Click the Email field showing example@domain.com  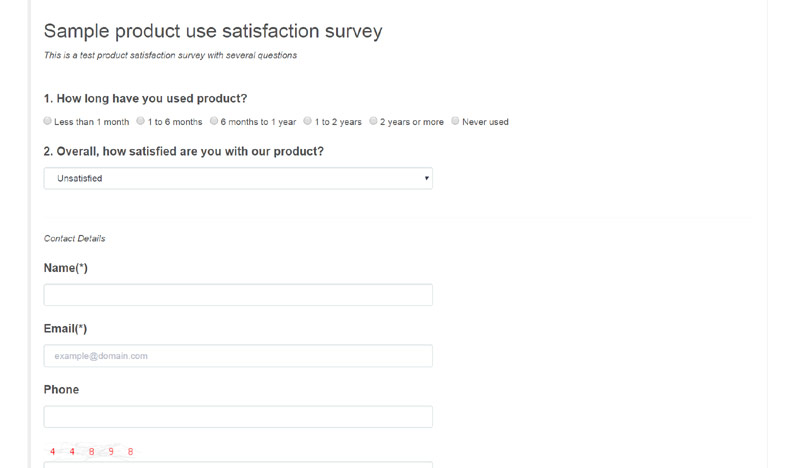(238, 356)
